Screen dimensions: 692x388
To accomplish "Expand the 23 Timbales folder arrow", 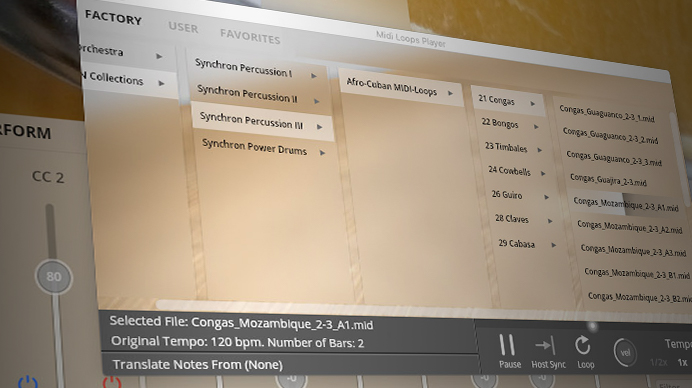I will click(x=540, y=151).
